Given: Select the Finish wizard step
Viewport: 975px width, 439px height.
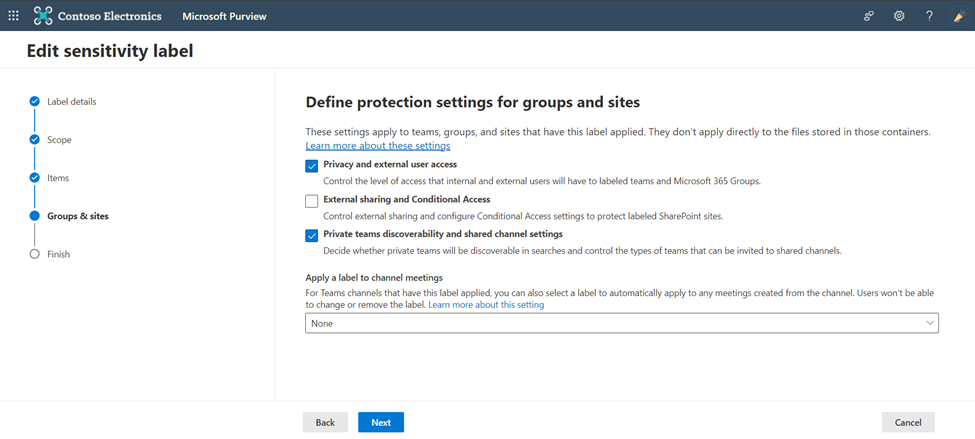Looking at the screenshot, I should [x=58, y=254].
